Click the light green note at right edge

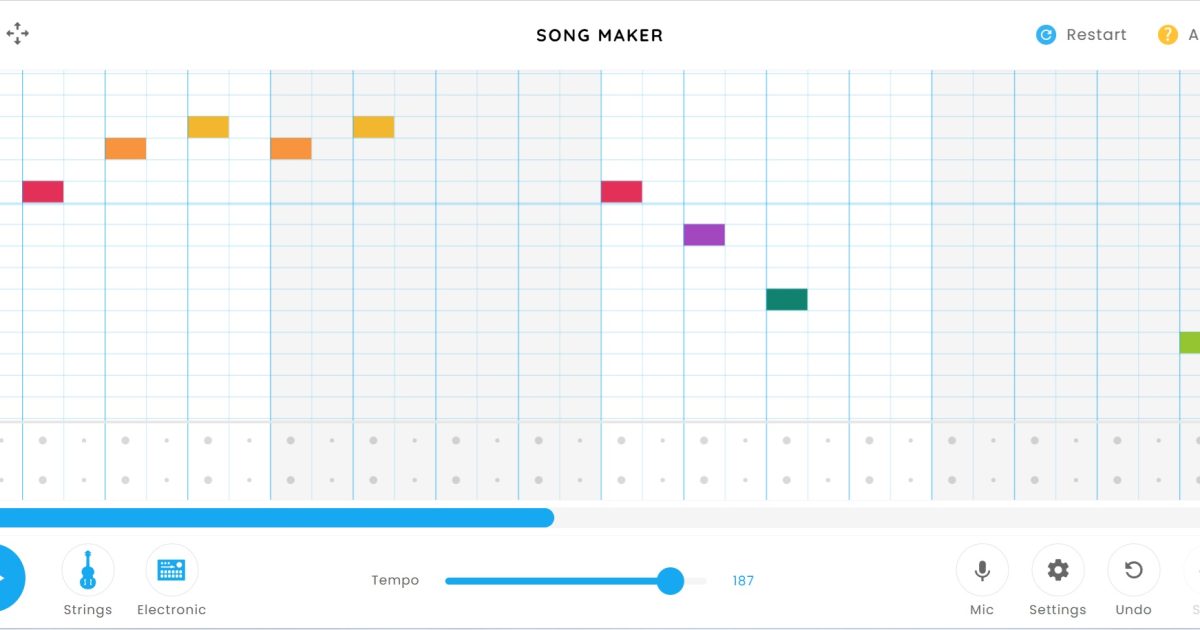[x=1189, y=342]
